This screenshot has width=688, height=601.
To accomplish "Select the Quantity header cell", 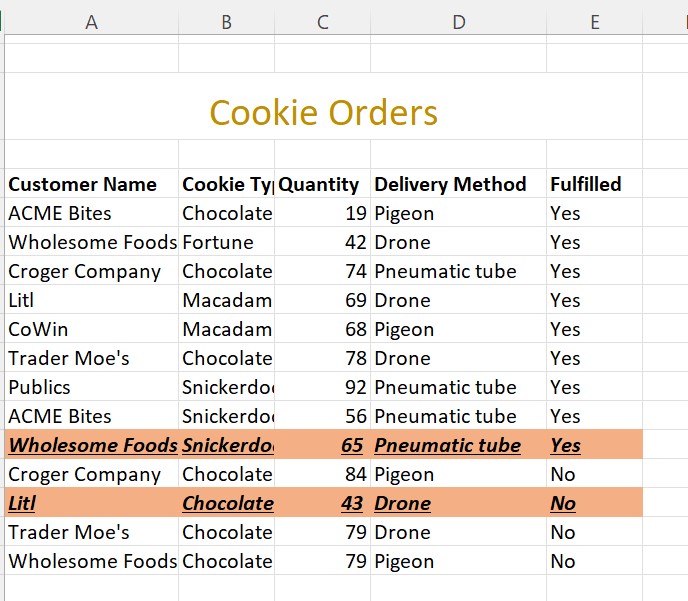I will pyautogui.click(x=319, y=184).
